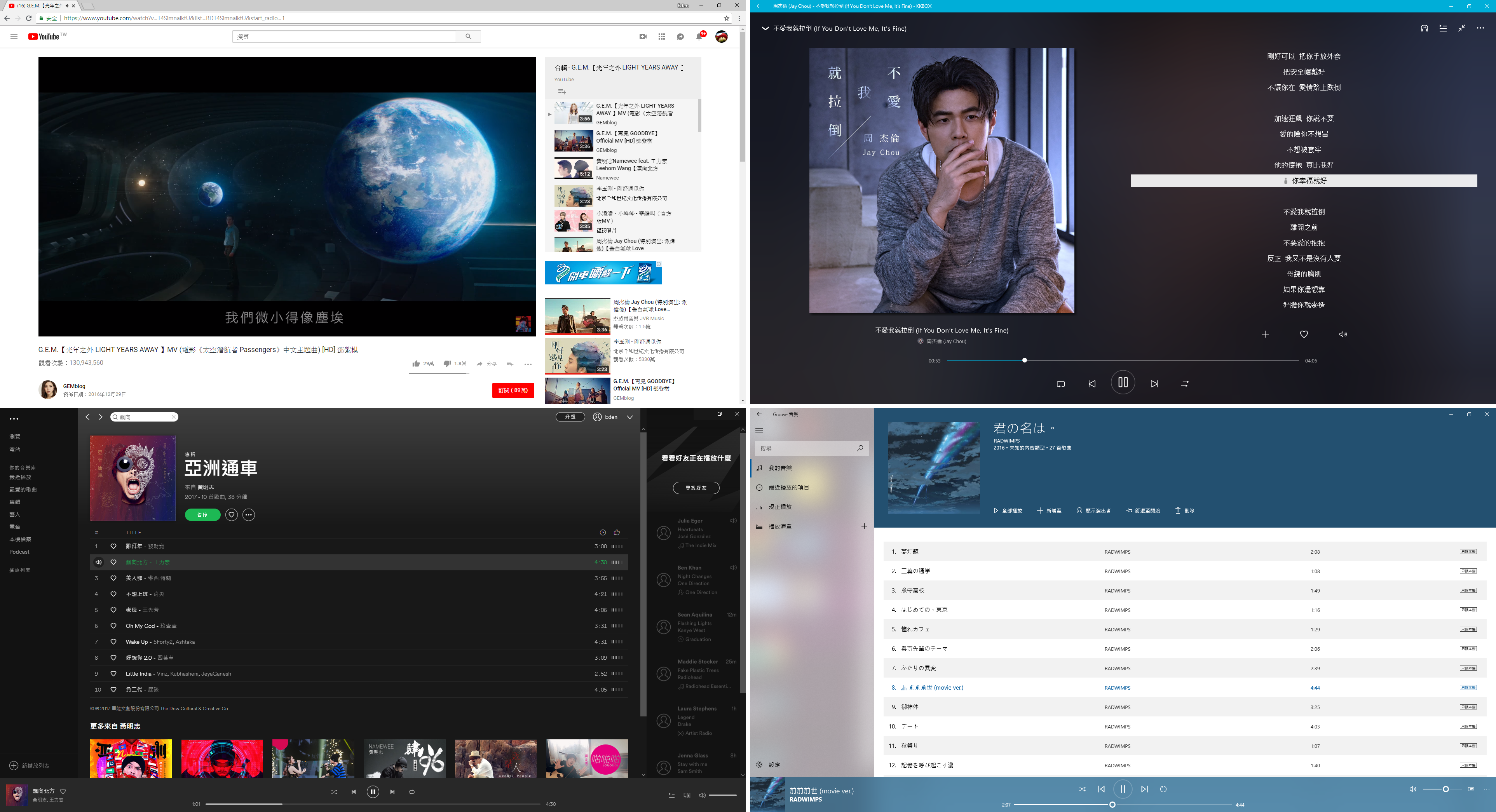Viewport: 1496px width, 812px height.
Task: Click red subscribe button for GEMblog
Action: coord(513,390)
